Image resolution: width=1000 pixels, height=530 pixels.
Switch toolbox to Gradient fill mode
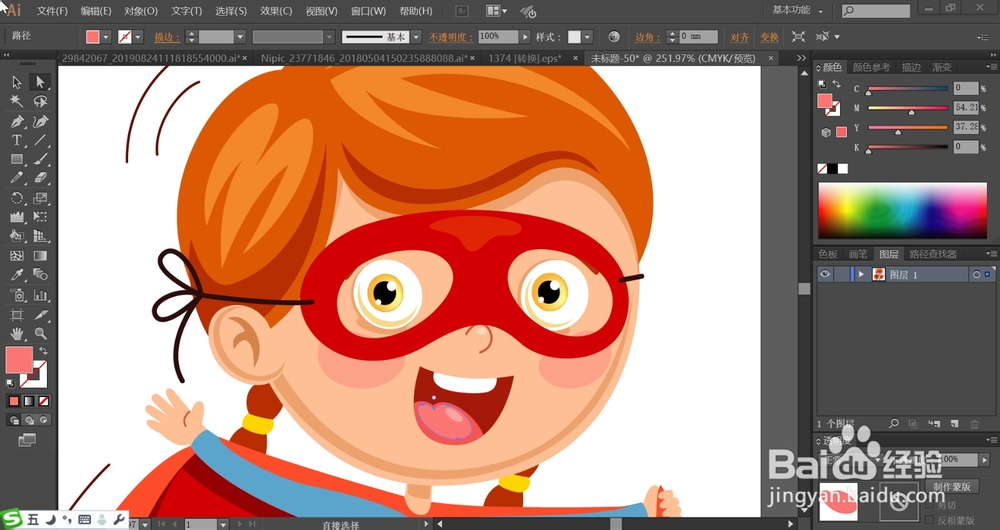(x=29, y=401)
